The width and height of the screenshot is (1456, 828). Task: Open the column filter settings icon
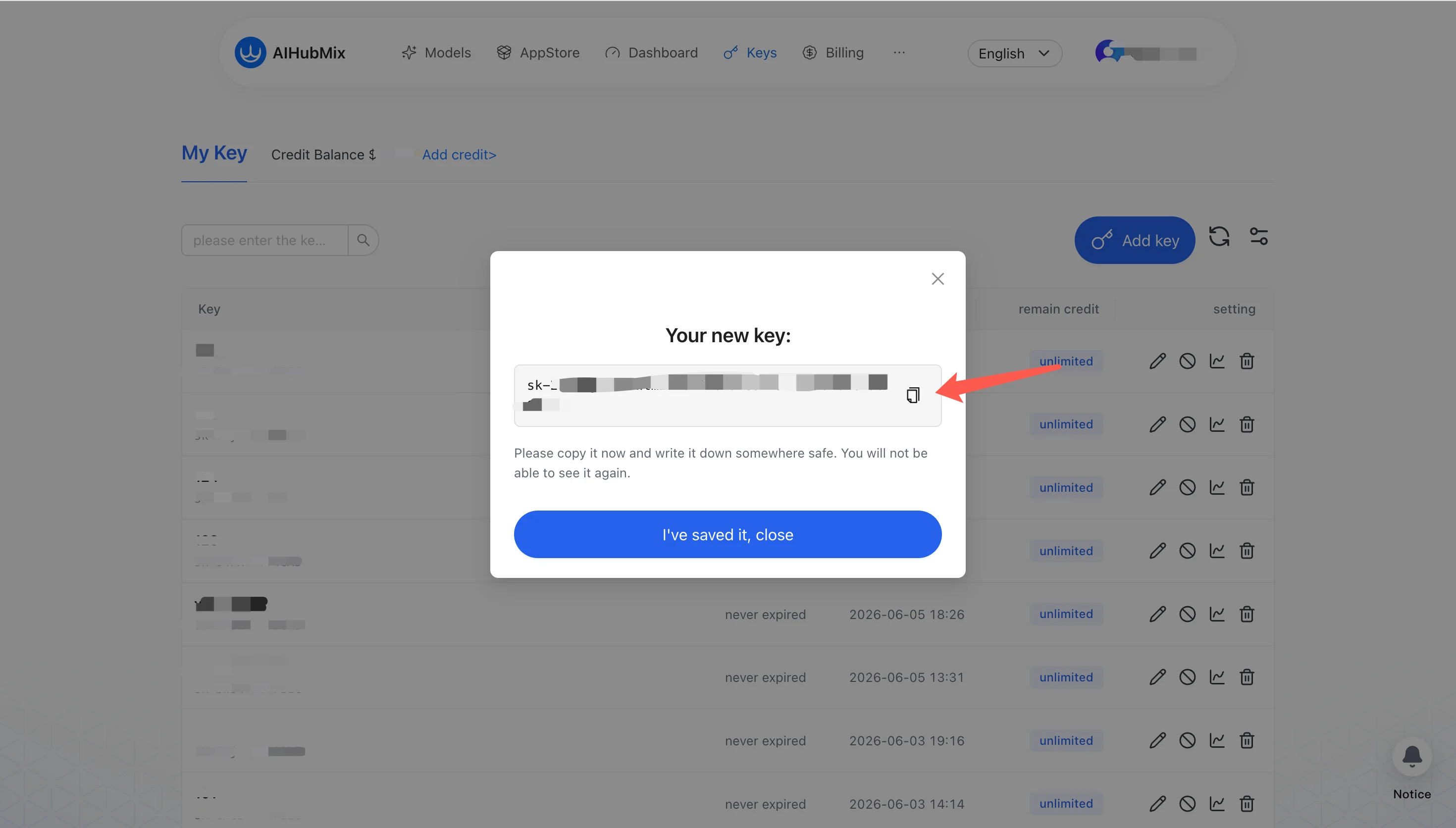pyautogui.click(x=1259, y=237)
